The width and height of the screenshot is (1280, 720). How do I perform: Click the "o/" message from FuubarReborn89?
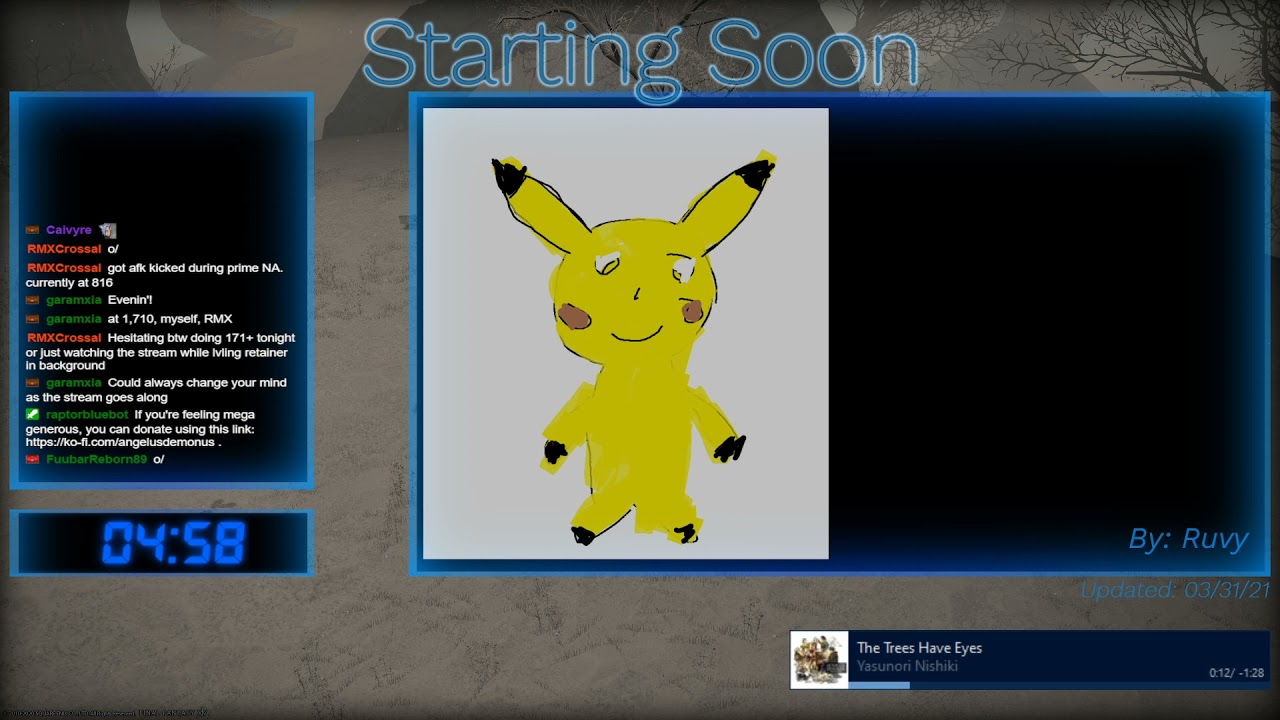(159, 460)
